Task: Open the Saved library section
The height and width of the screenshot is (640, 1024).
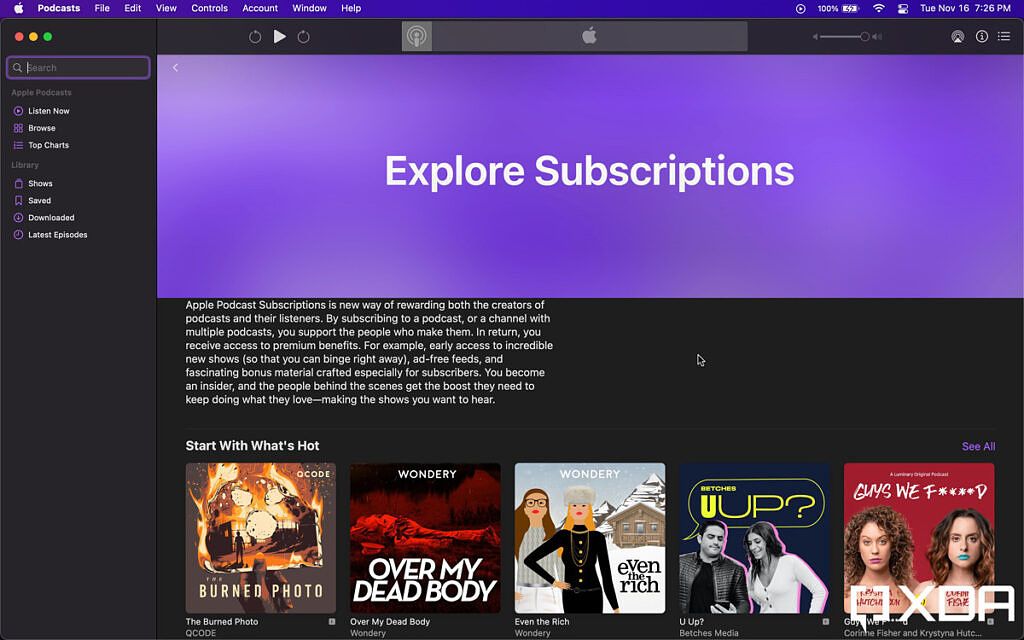Action: click(37, 200)
